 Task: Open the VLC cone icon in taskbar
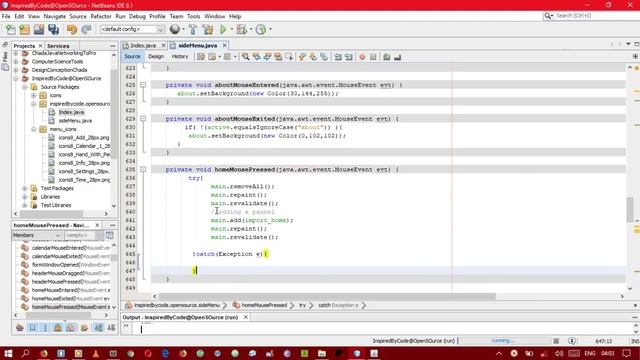pyautogui.click(x=96, y=353)
